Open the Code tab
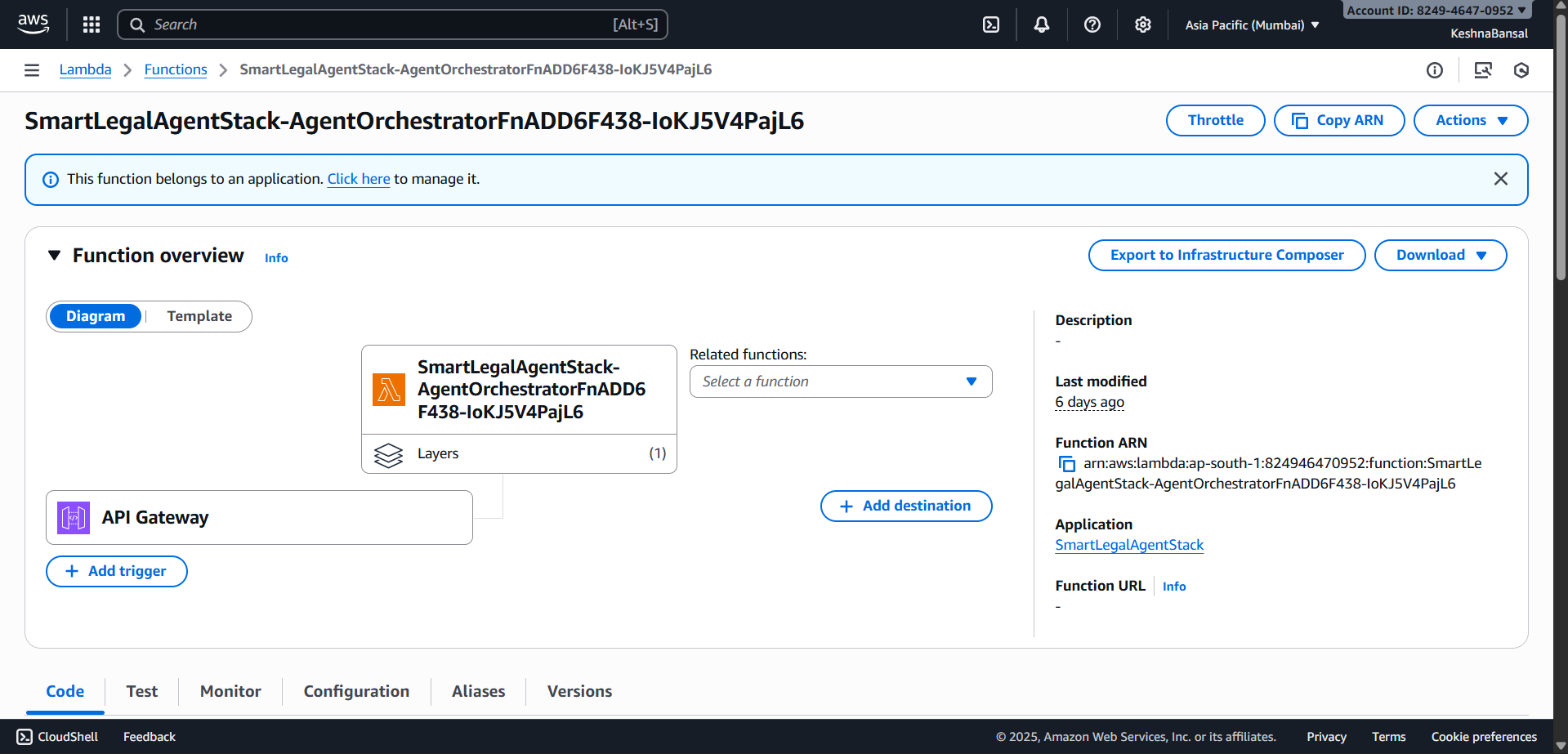The width and height of the screenshot is (1568, 754). pos(65,691)
